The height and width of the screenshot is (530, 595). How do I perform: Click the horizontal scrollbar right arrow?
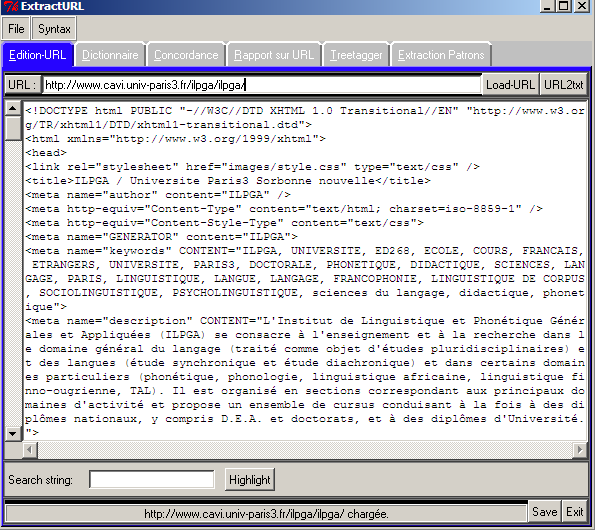point(579,450)
